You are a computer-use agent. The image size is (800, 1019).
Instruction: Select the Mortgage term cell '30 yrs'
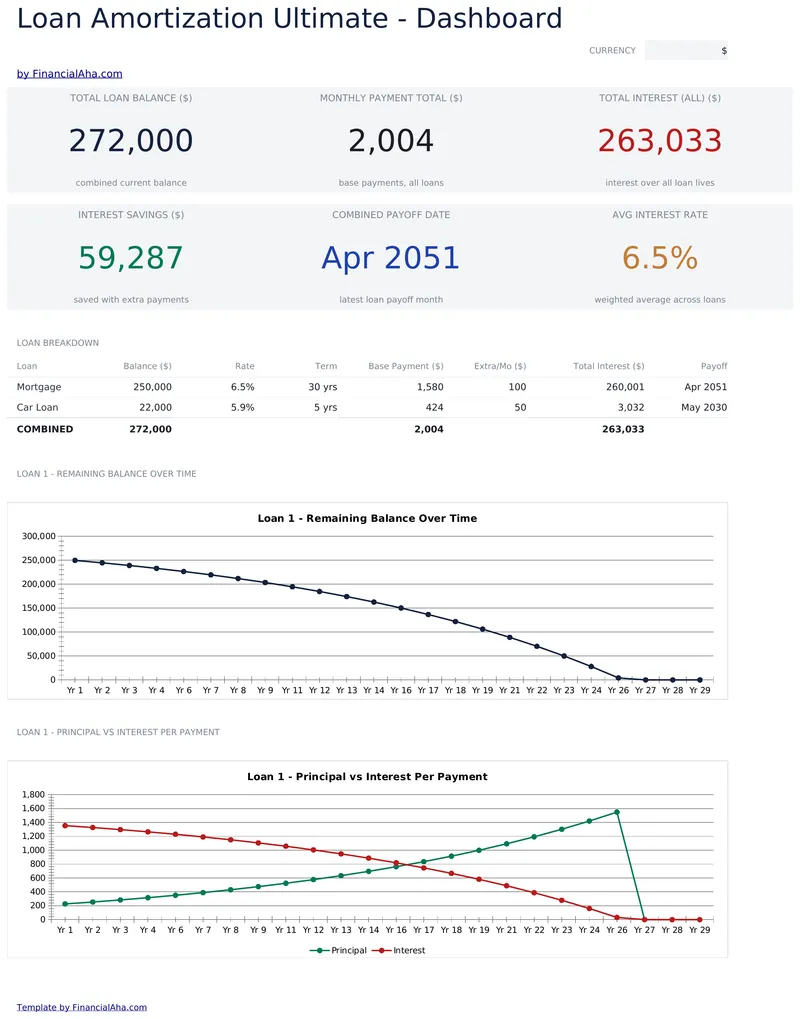point(323,387)
